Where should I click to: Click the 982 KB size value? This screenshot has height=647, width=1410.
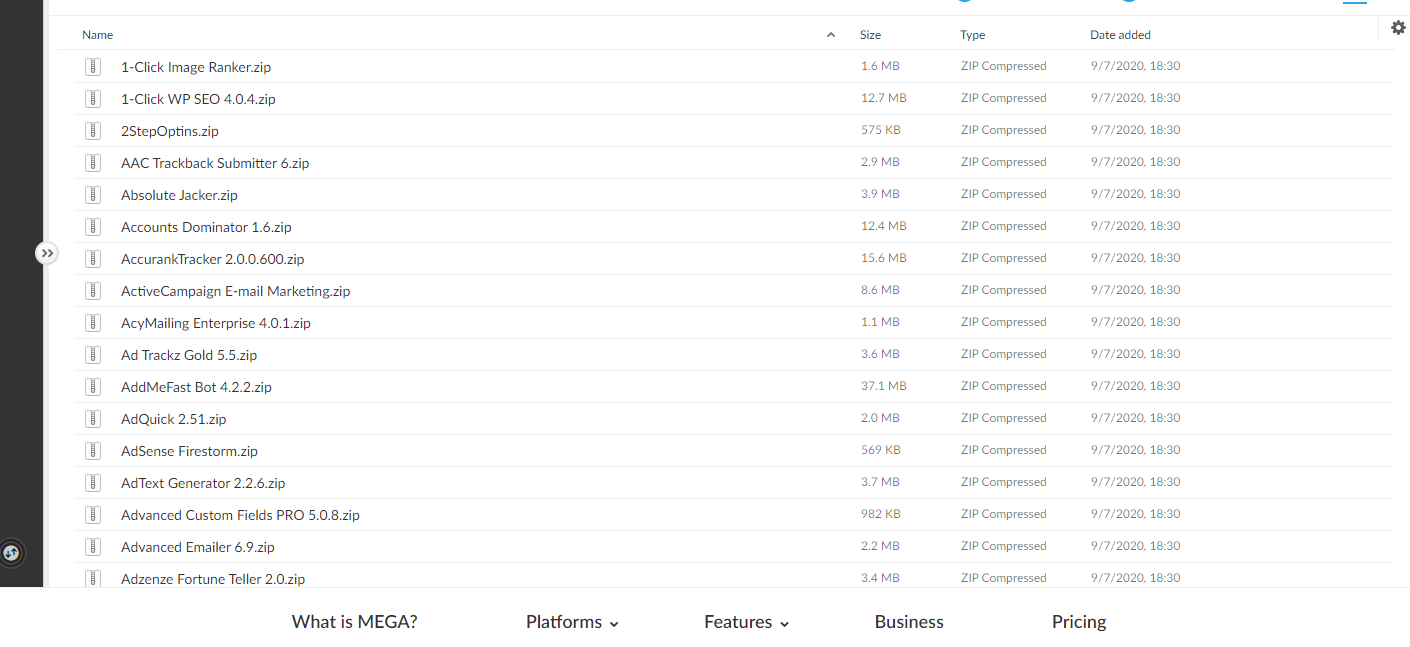coord(881,514)
